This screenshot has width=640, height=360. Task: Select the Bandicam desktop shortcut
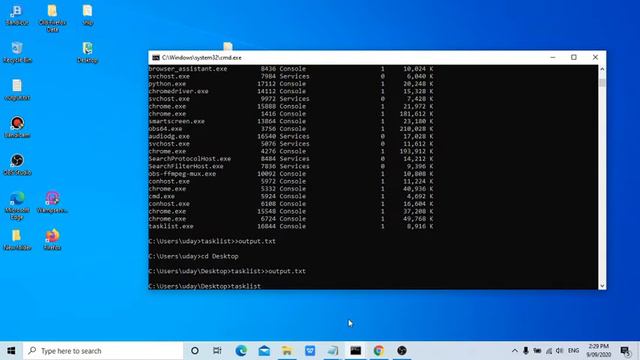[17, 127]
